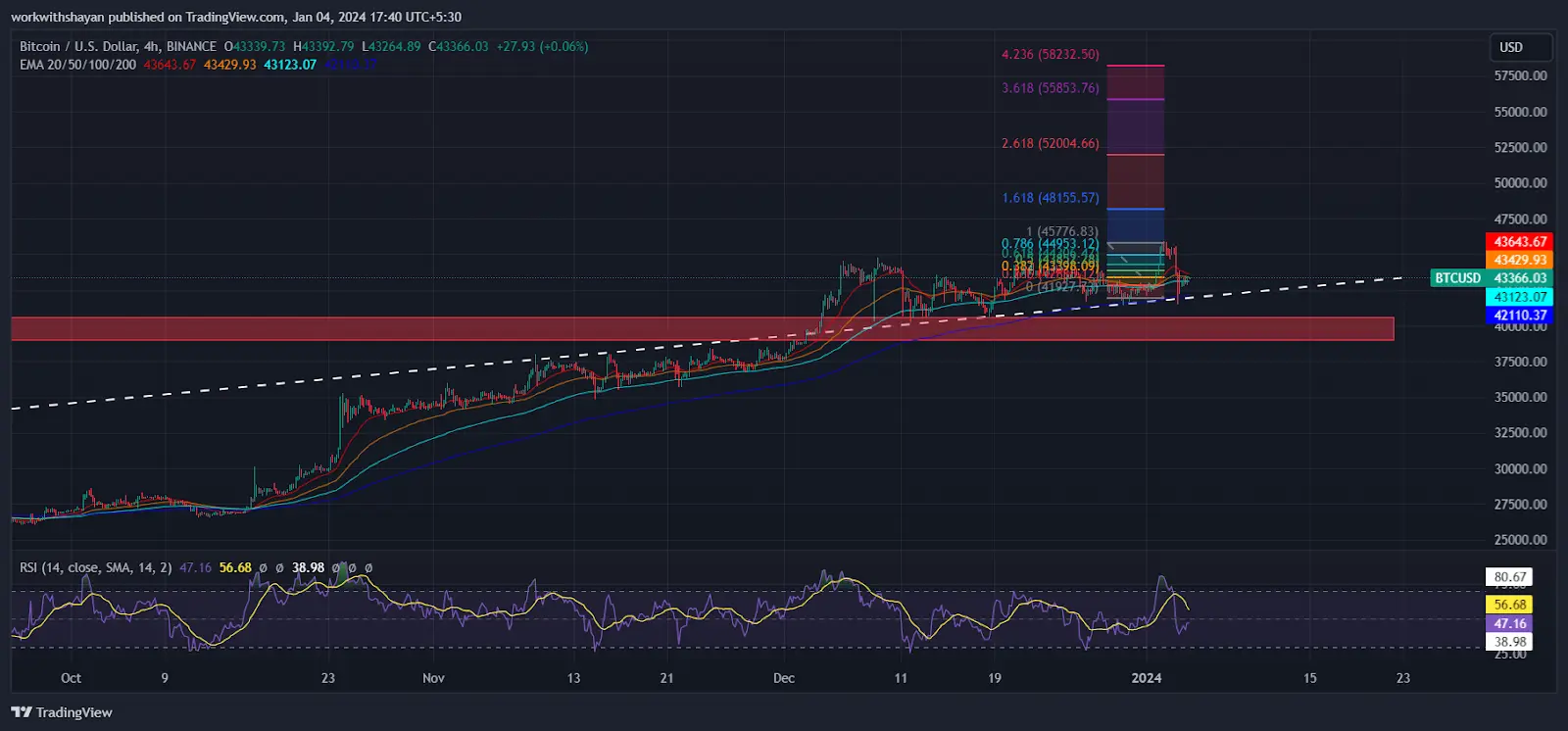Select the red horizontal support zone rectangle
The width and height of the screenshot is (1568, 731).
click(x=703, y=328)
